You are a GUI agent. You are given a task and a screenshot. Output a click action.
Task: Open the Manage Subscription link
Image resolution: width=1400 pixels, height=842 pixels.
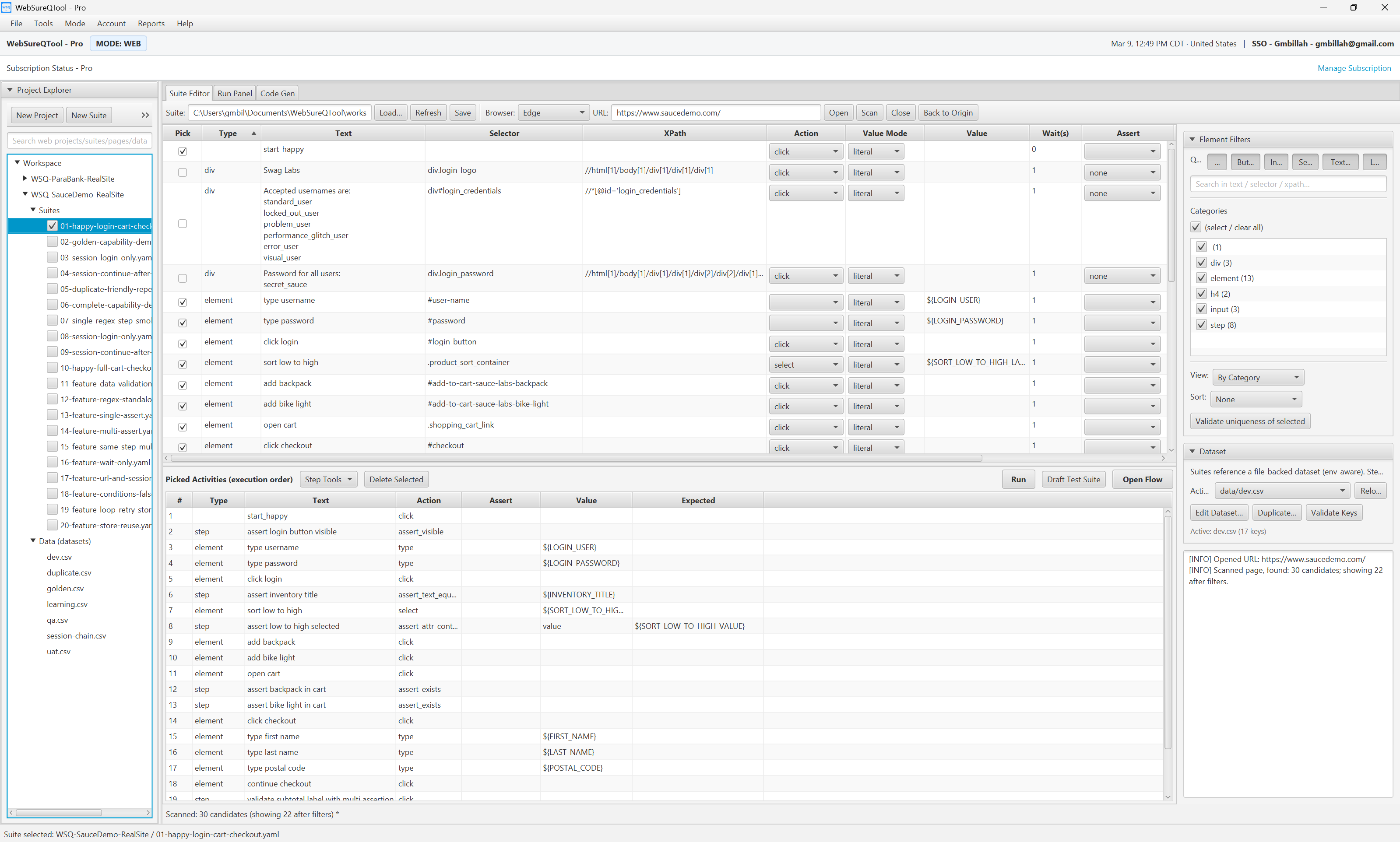(x=1354, y=68)
